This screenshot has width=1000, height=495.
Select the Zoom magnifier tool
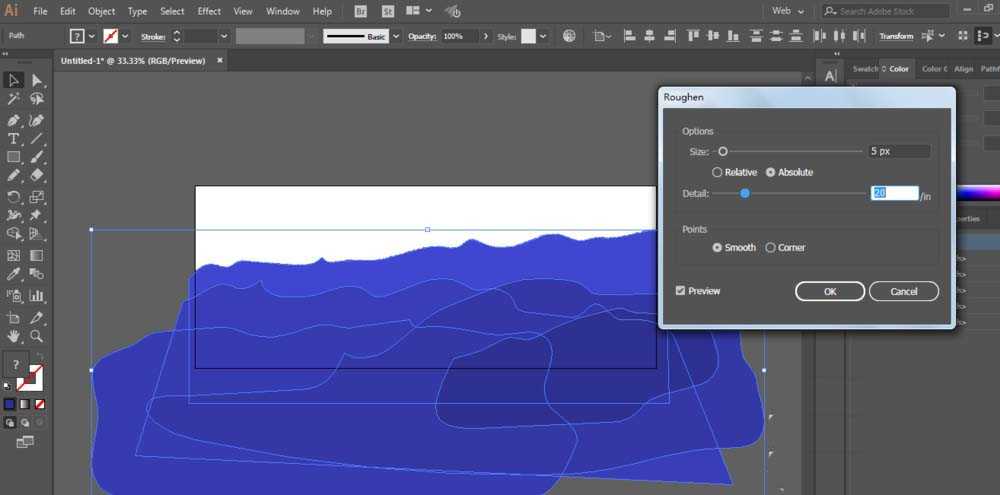[x=37, y=336]
